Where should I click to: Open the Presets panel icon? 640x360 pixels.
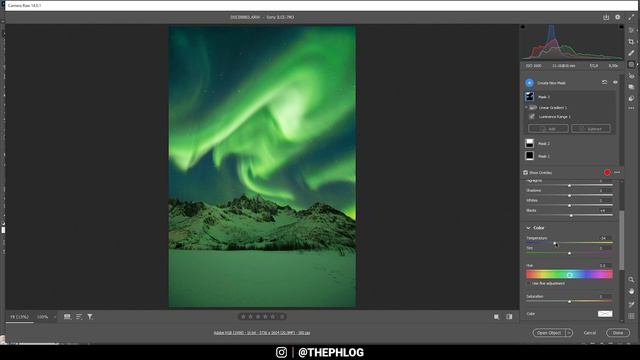click(631, 98)
